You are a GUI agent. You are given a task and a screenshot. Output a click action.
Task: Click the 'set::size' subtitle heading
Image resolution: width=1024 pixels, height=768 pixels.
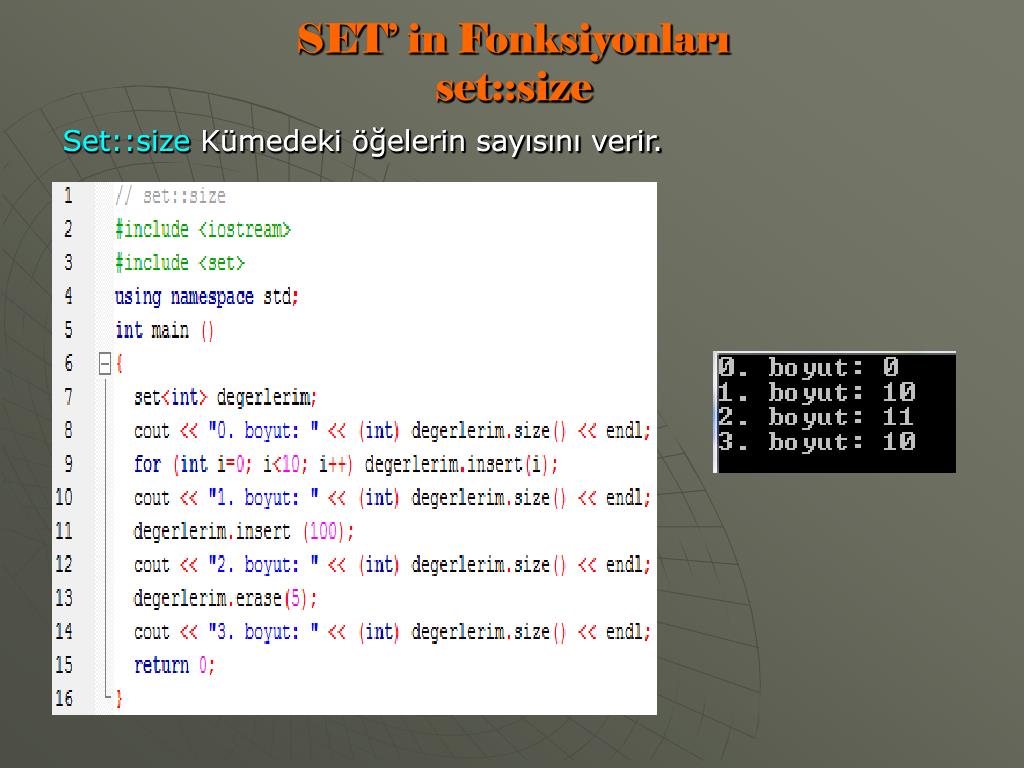pyautogui.click(x=514, y=87)
